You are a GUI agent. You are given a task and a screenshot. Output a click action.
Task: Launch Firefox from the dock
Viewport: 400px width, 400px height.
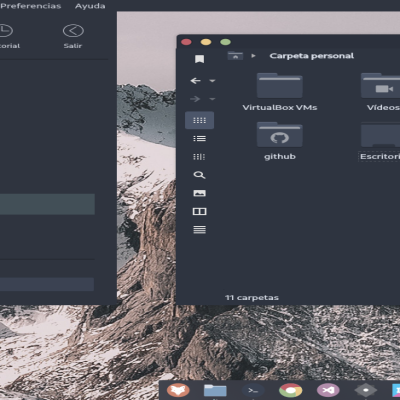[178, 390]
